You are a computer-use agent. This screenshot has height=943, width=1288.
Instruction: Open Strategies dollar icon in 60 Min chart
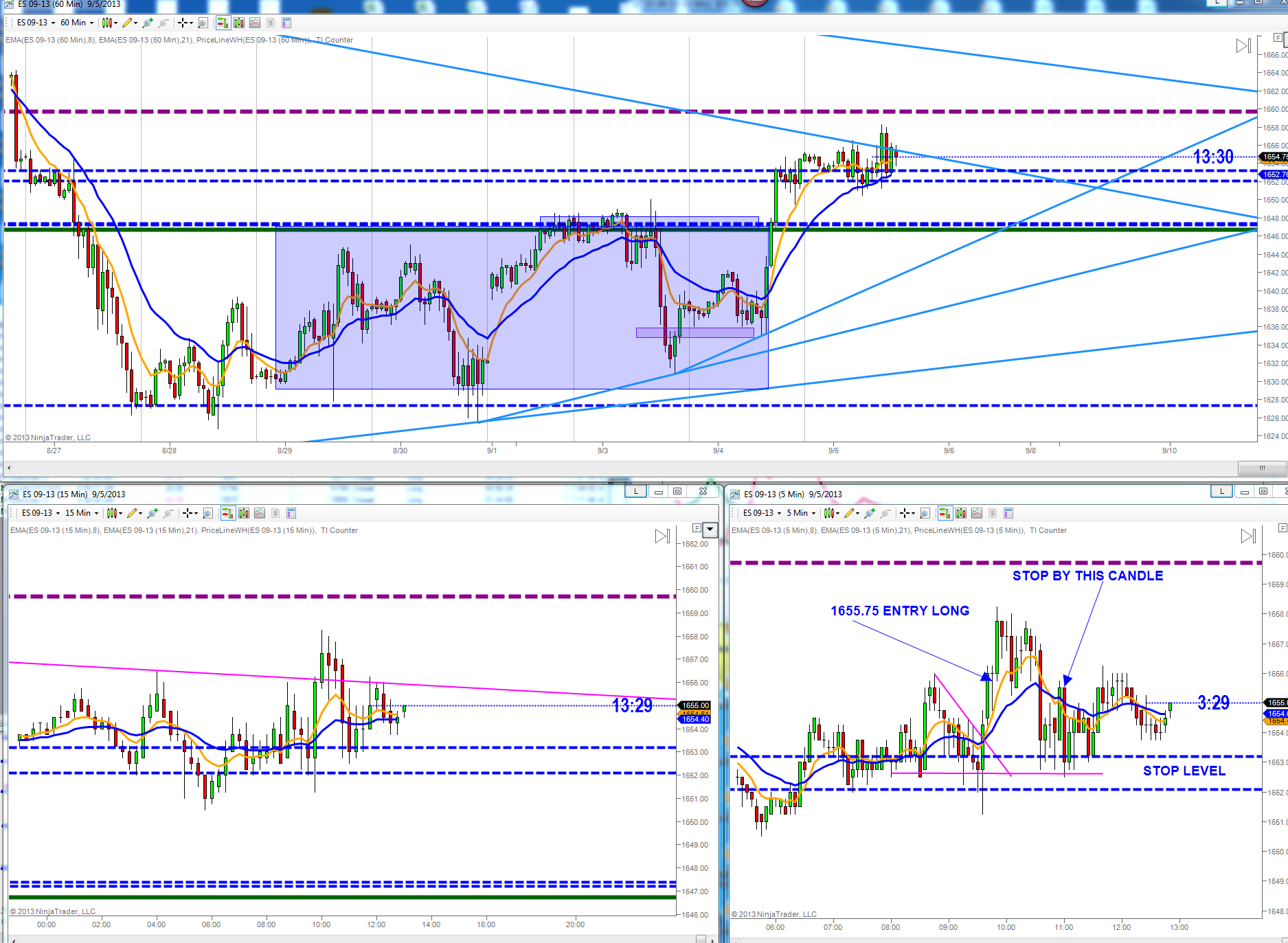point(271,23)
